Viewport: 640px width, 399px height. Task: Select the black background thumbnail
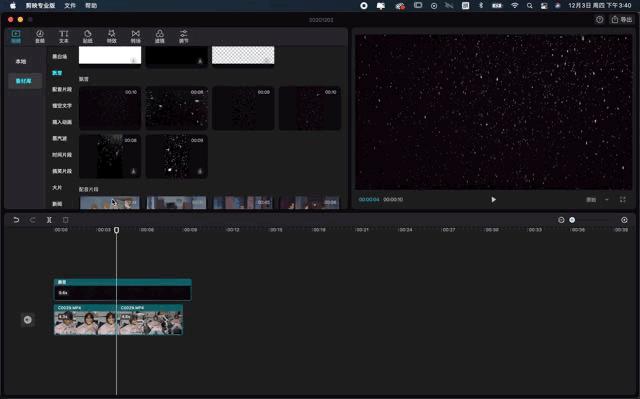[x=177, y=55]
